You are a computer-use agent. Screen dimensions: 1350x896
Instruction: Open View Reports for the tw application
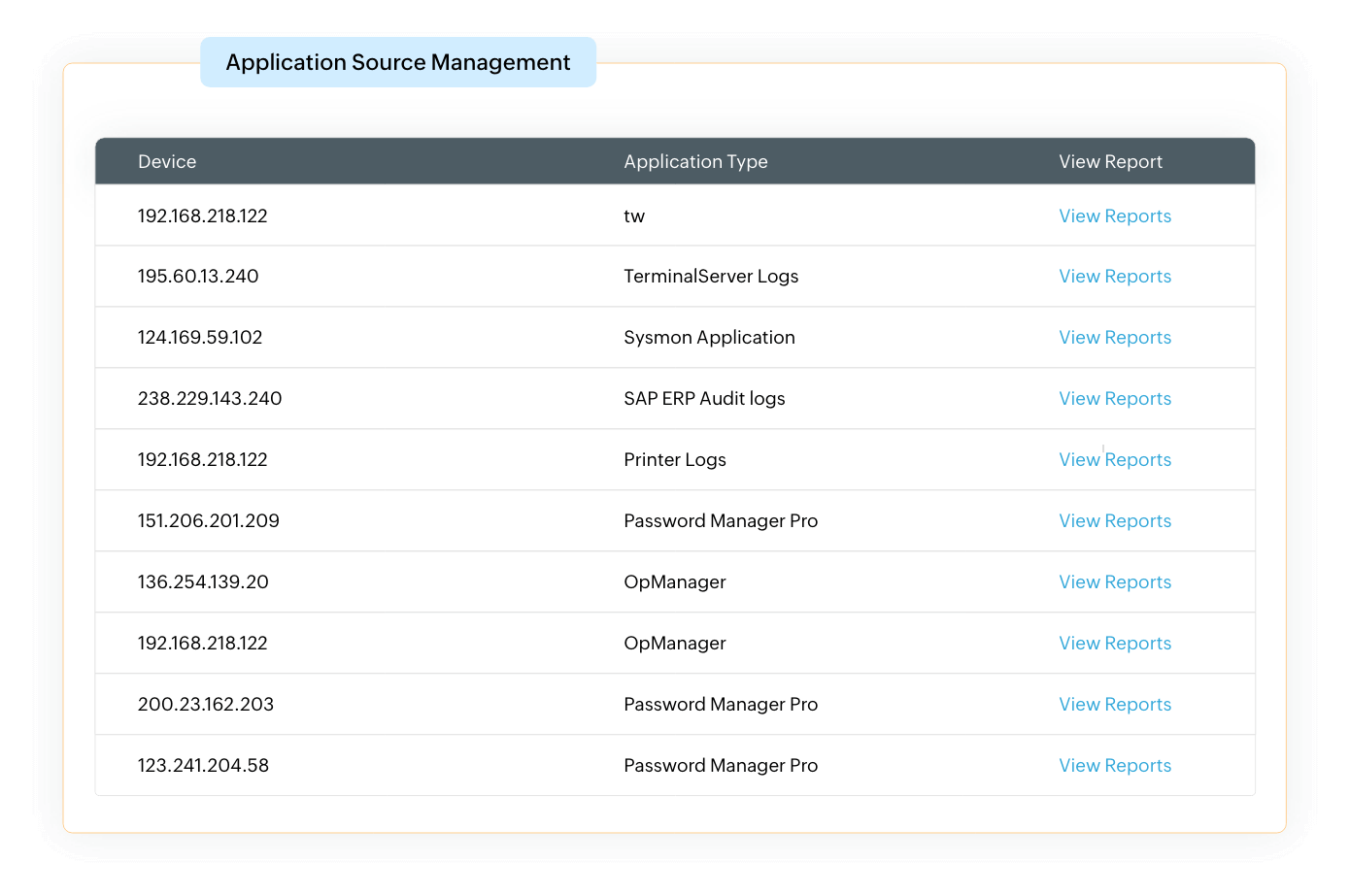pyautogui.click(x=1114, y=216)
